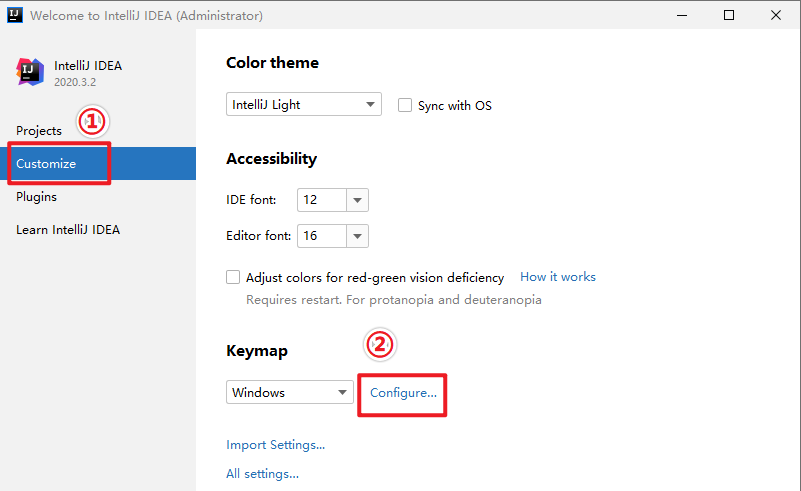The width and height of the screenshot is (801, 491).
Task: Open the All settings... link
Action: [263, 474]
